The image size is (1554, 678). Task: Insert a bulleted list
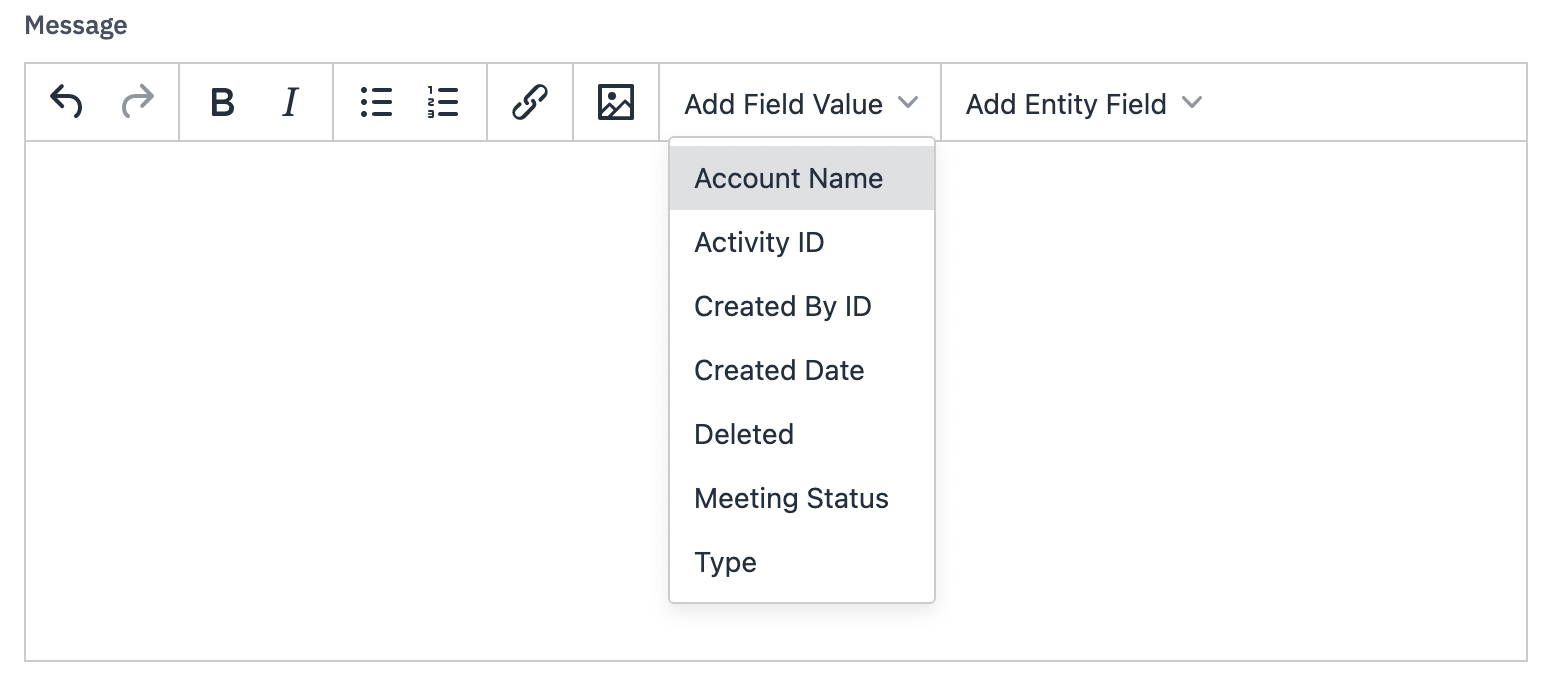pos(376,102)
